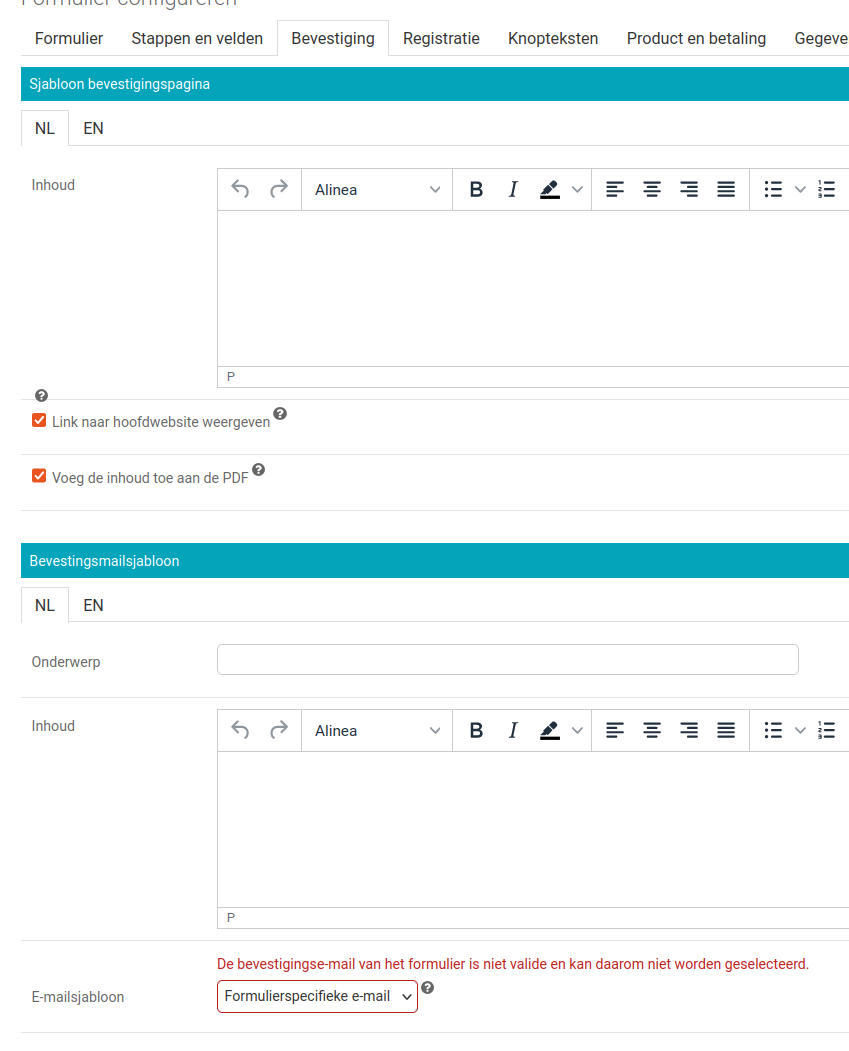Select the EN language tab under Bevestingsmailsjabloon
This screenshot has height=1051, width=849.
(93, 605)
